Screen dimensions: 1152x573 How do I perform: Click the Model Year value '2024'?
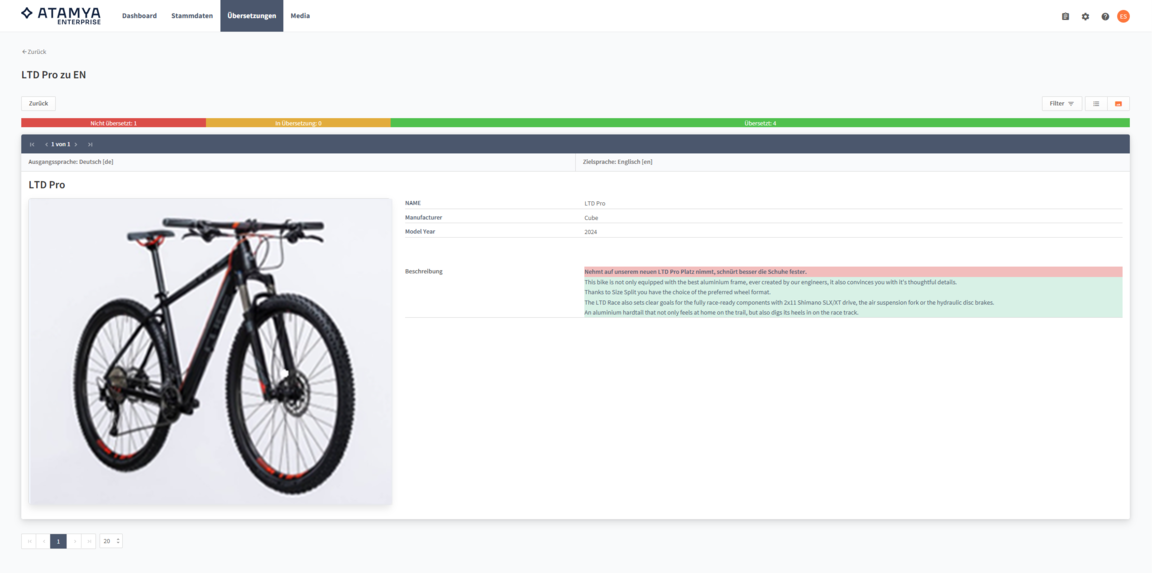coord(591,232)
